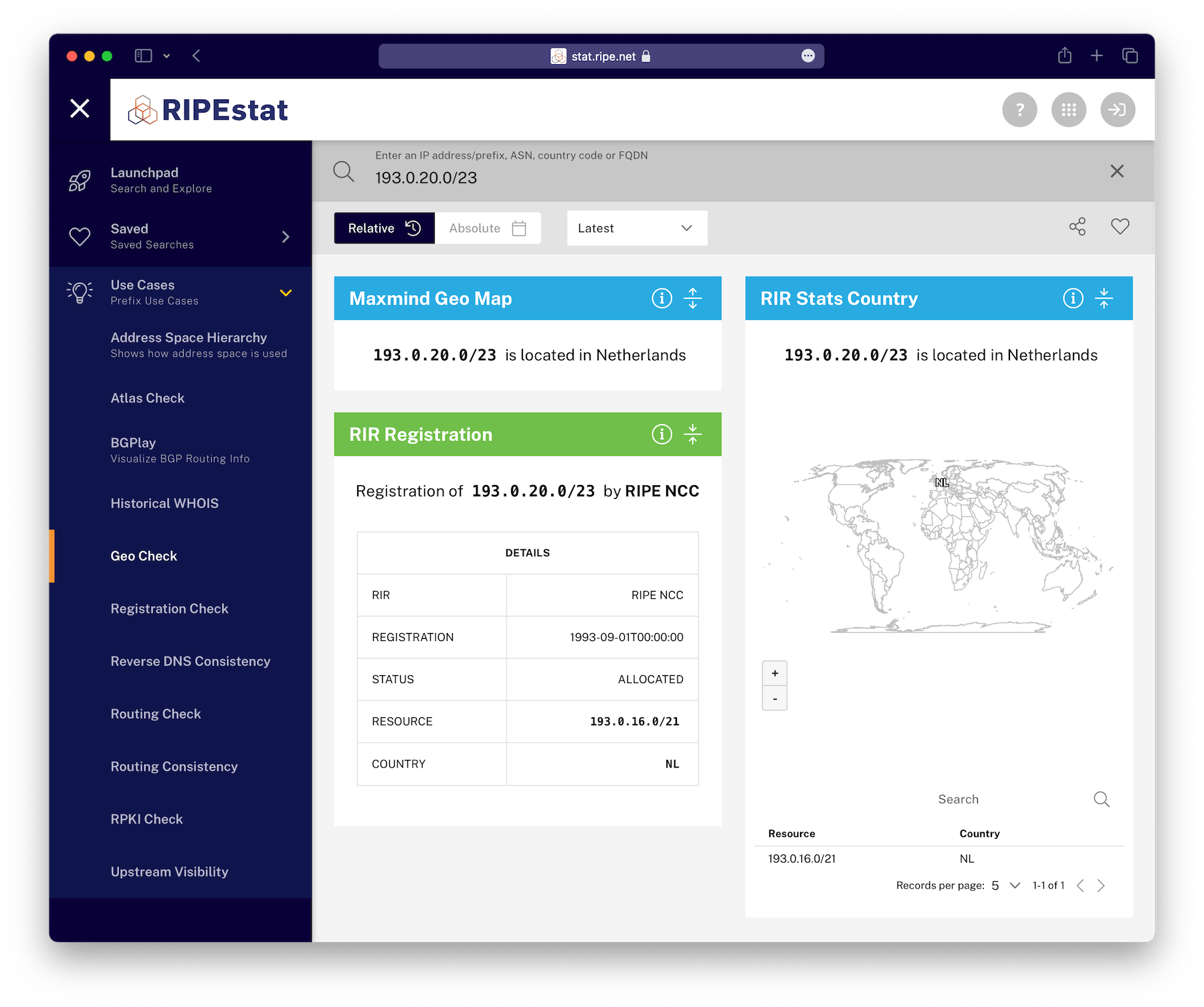This screenshot has height=1007, width=1204.
Task: Select Geo Check in sidebar
Action: [144, 556]
